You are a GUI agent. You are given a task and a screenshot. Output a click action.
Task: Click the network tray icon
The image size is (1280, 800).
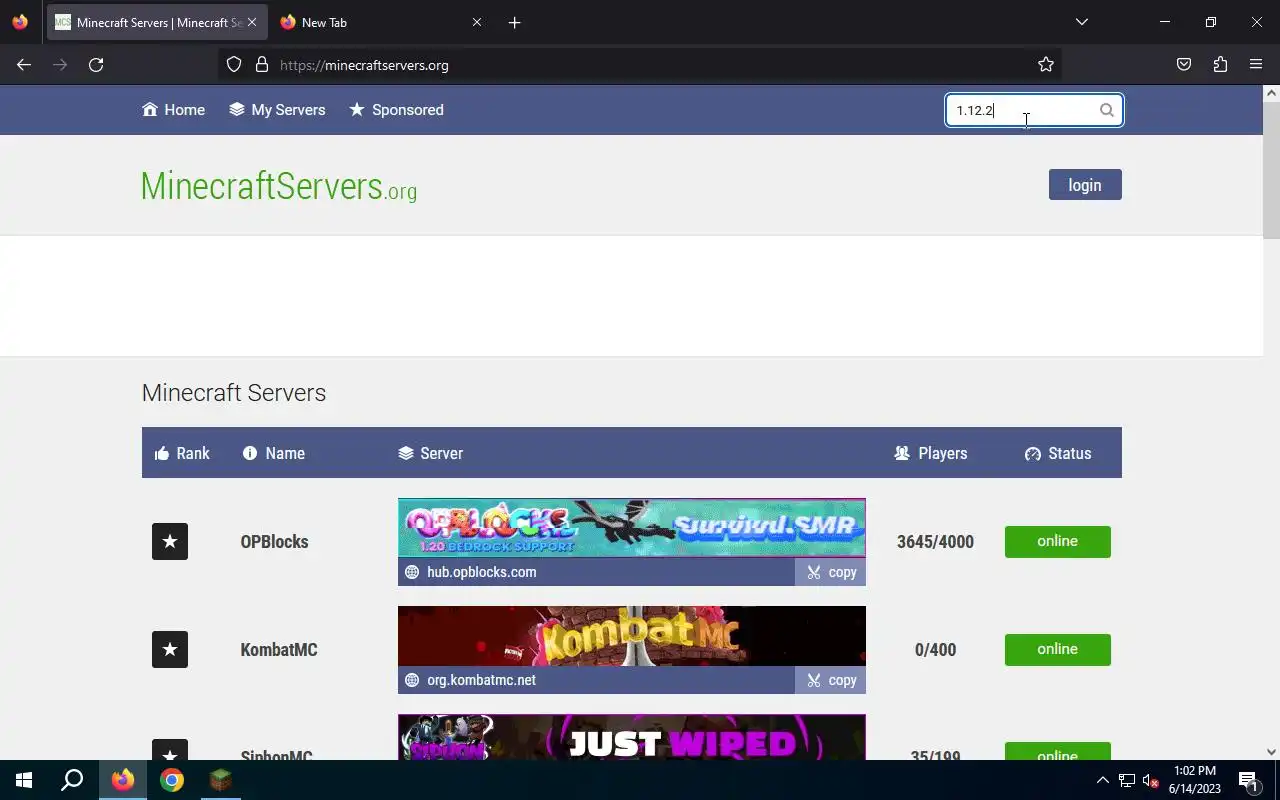coord(1127,780)
